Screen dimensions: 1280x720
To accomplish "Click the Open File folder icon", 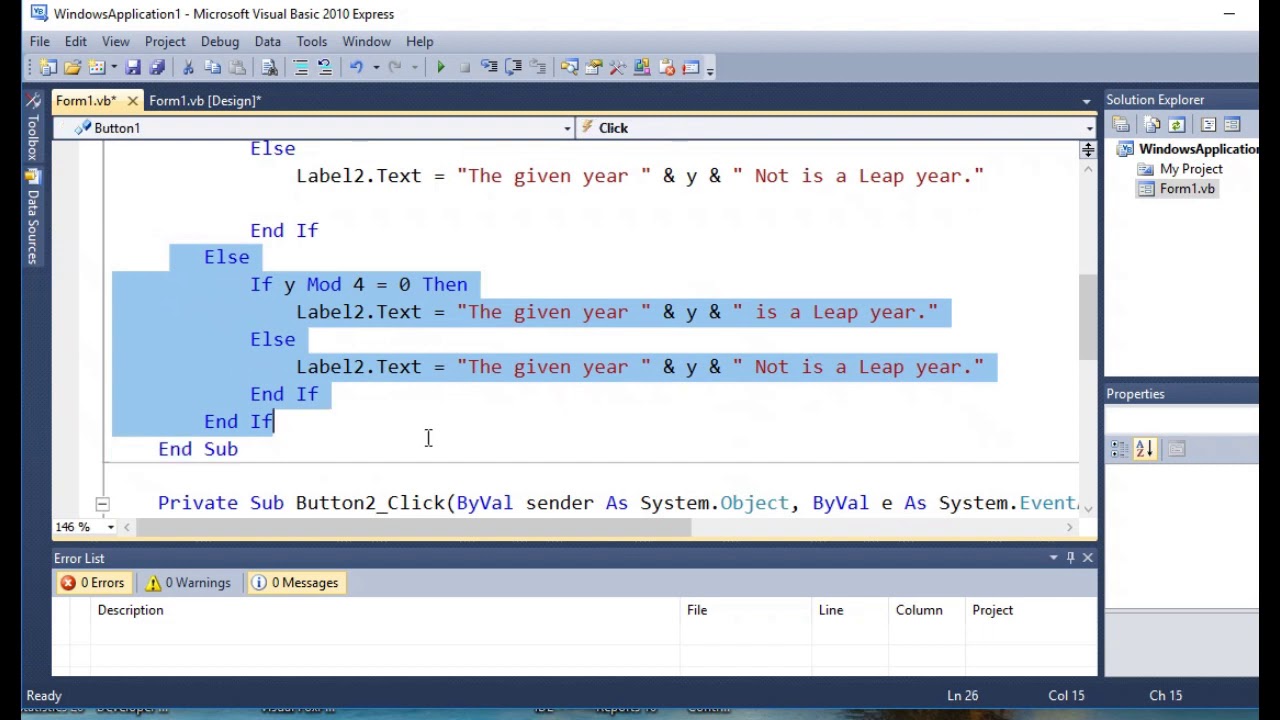I will 72,67.
